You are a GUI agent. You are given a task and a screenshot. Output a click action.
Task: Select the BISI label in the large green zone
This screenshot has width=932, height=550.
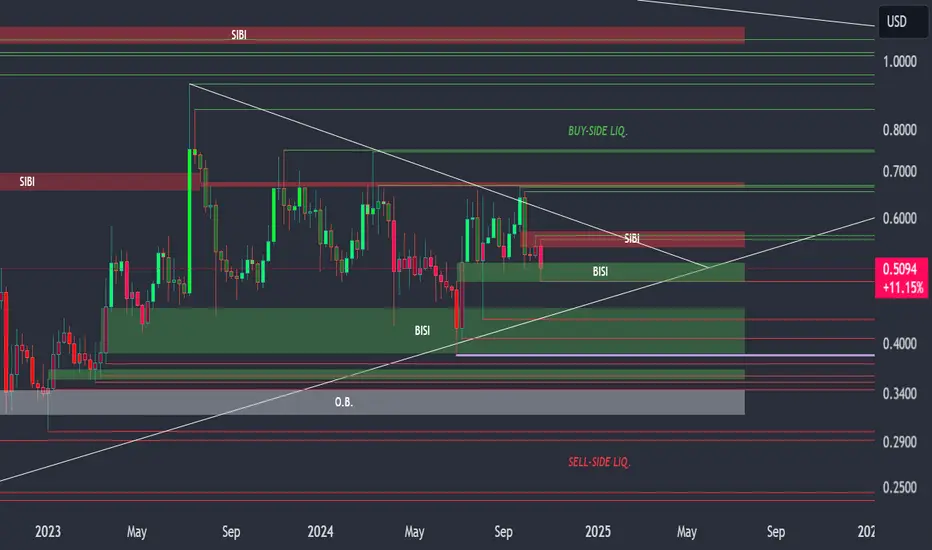pyautogui.click(x=422, y=331)
